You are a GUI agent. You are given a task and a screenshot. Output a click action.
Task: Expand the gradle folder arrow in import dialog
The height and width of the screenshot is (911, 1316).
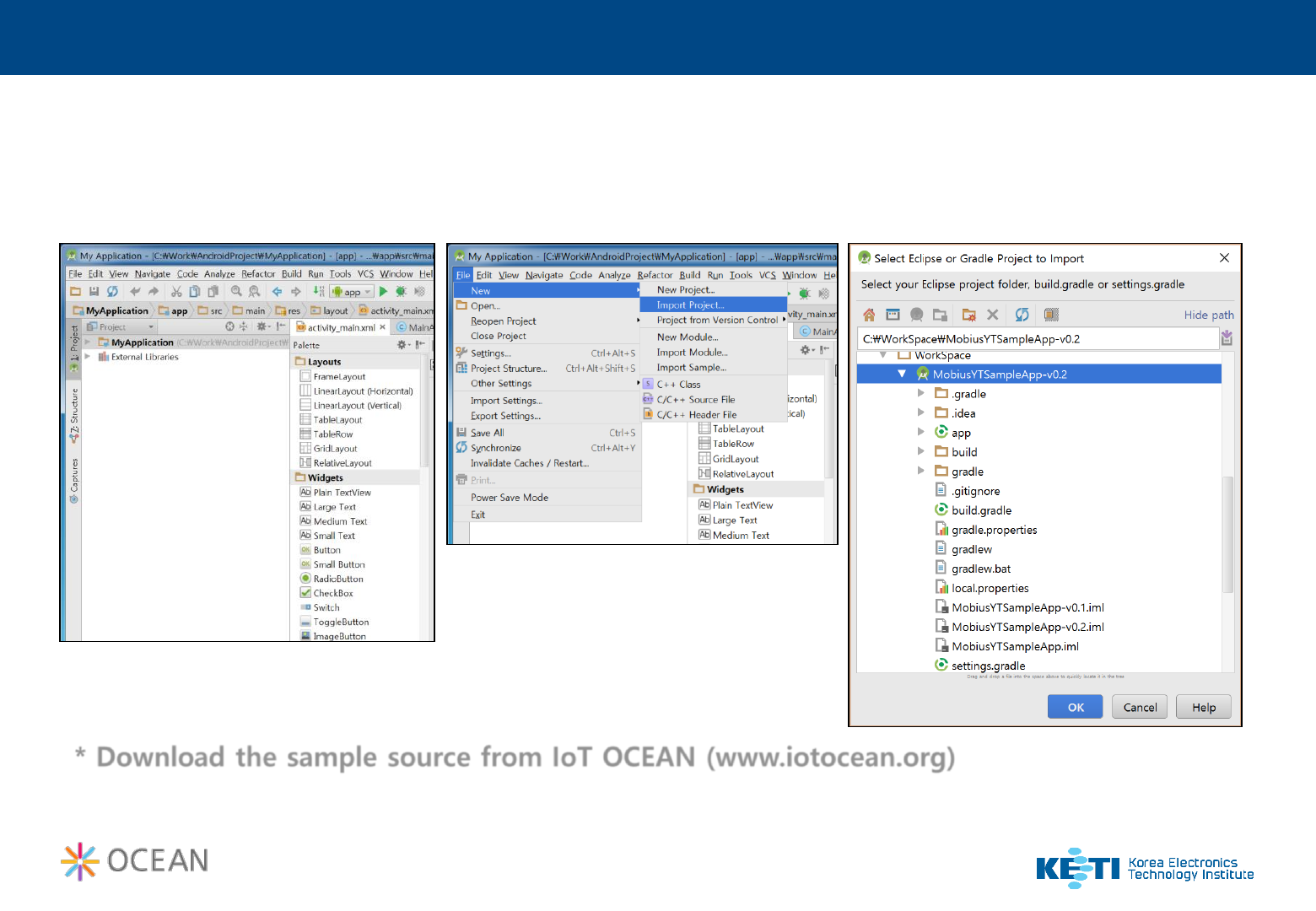pos(921,471)
